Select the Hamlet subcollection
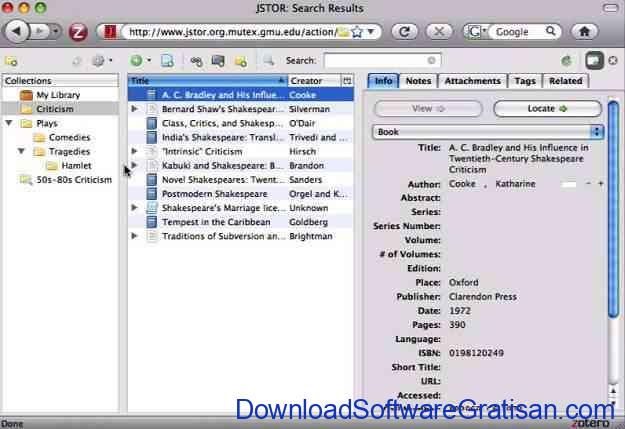The width and height of the screenshot is (625, 429). click(x=76, y=165)
